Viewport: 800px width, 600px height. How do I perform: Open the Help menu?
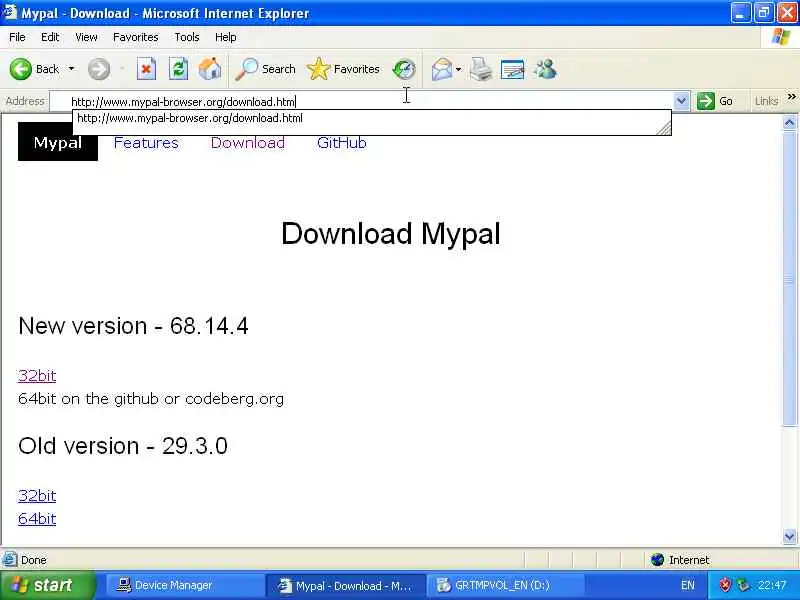225,37
